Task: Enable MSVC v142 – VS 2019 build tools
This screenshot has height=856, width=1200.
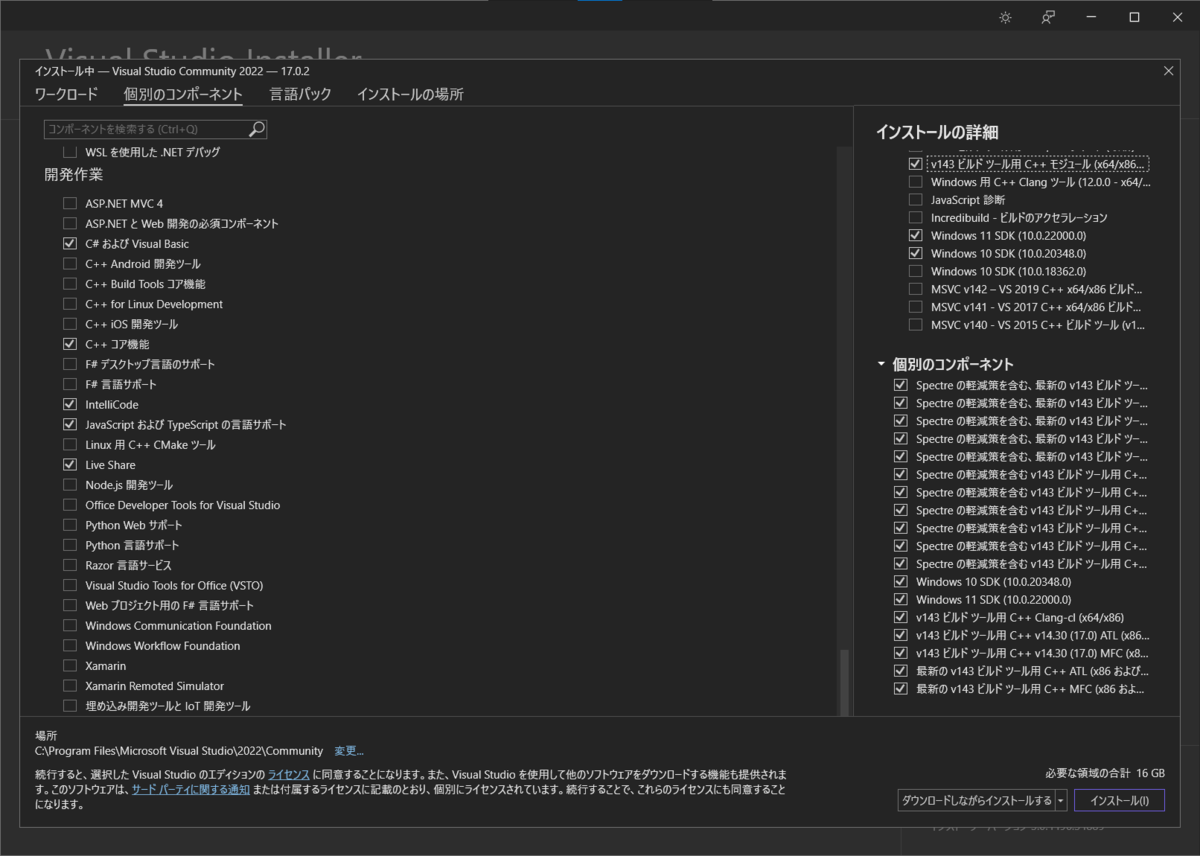Action: tap(916, 289)
